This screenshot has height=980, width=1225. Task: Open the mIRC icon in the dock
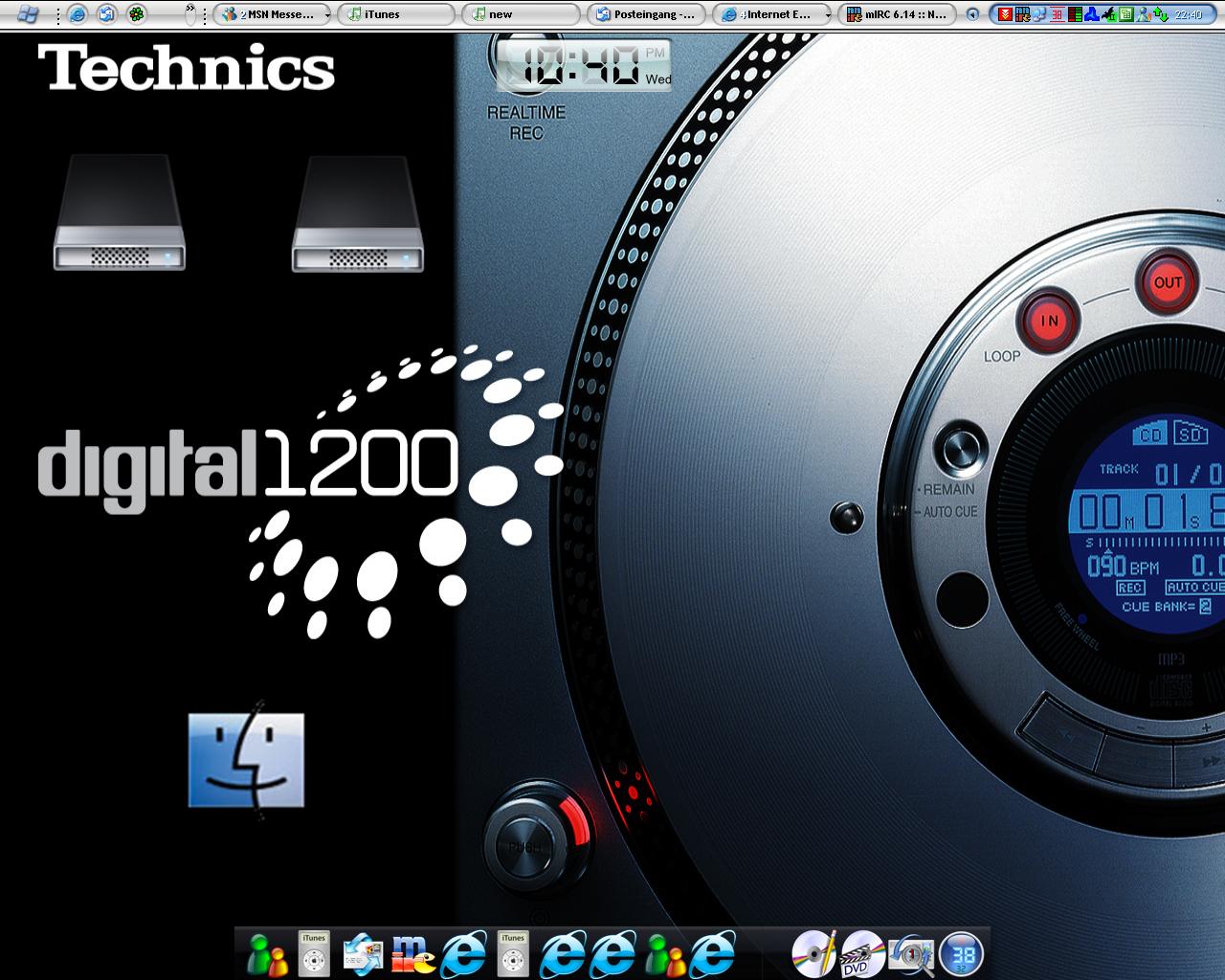[x=413, y=954]
